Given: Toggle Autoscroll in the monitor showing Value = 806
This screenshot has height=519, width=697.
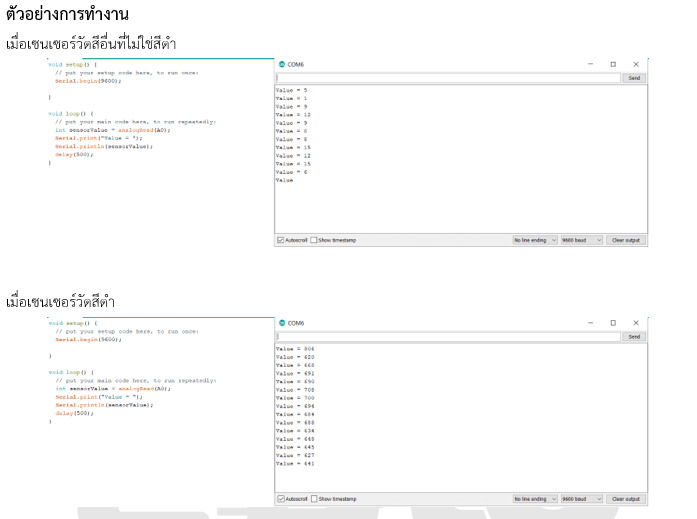Looking at the screenshot, I should pyautogui.click(x=281, y=498).
